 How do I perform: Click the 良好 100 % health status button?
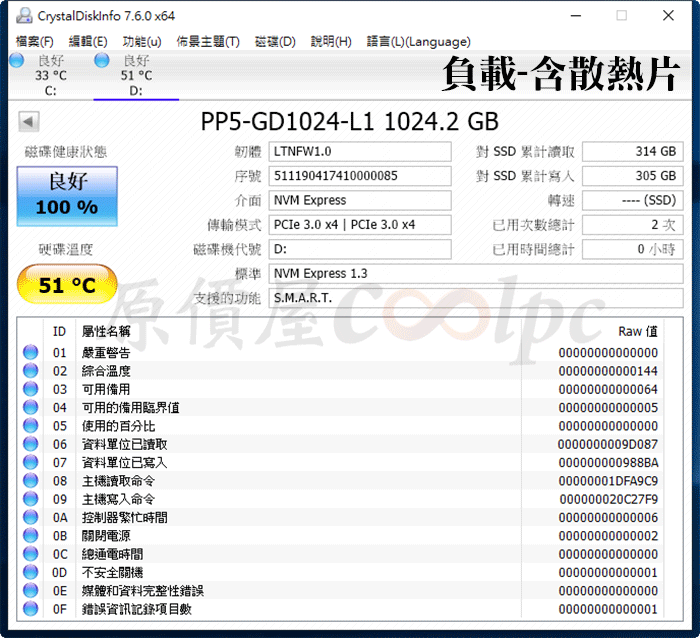pos(67,196)
